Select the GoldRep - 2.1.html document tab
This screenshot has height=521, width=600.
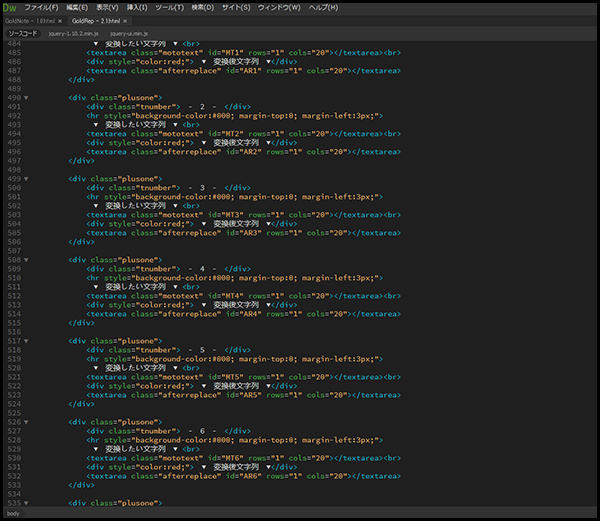coord(98,20)
